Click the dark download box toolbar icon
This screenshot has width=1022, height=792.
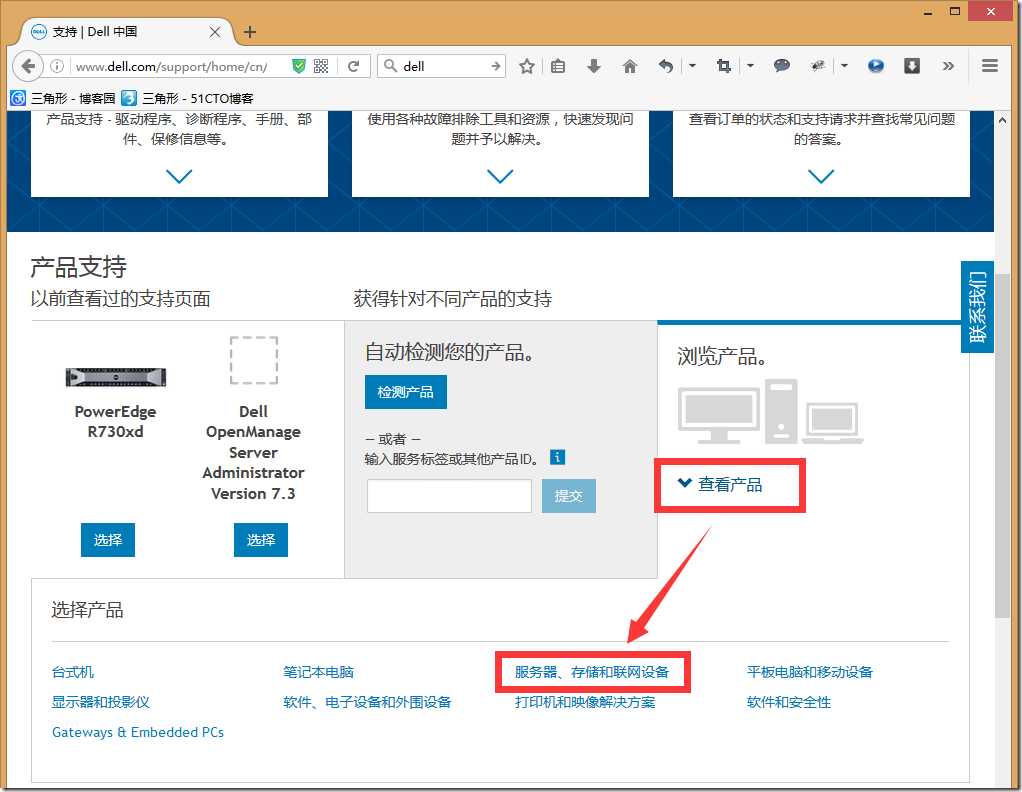[x=912, y=66]
